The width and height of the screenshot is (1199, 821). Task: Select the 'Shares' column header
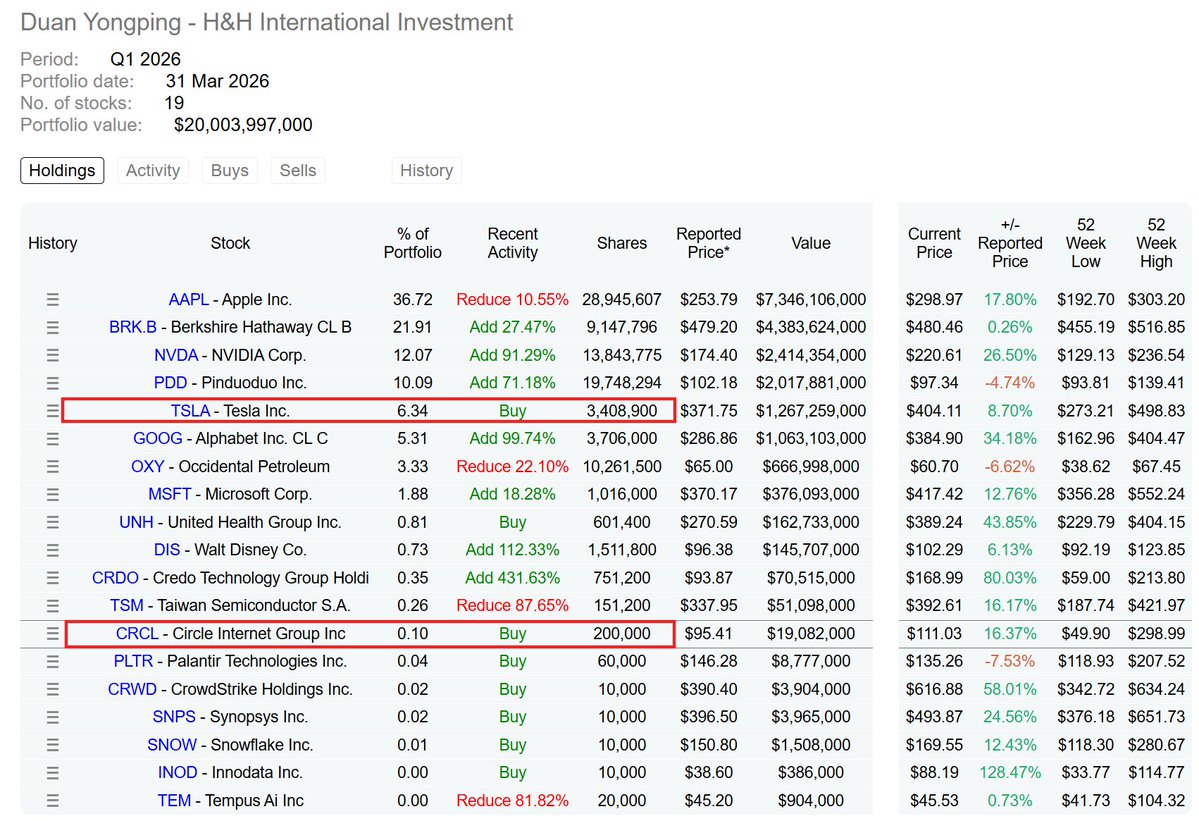(x=622, y=243)
